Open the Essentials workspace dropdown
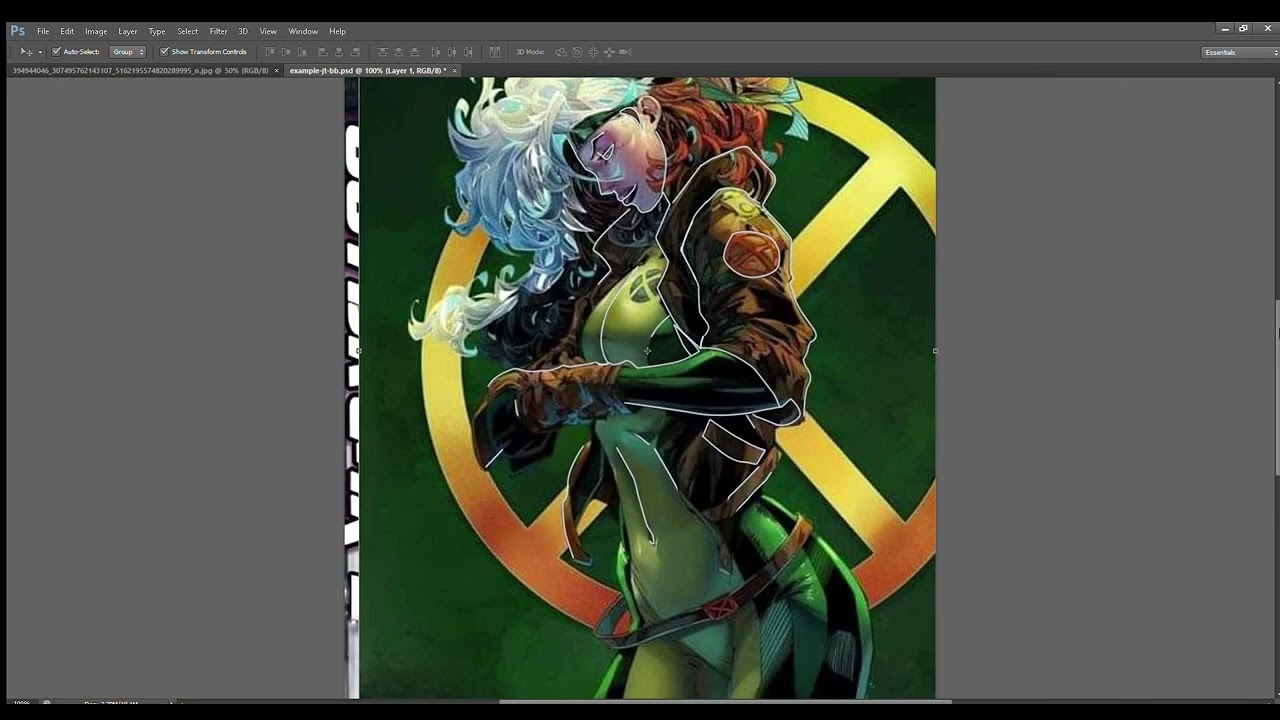The width and height of the screenshot is (1280, 720). (x=1240, y=52)
